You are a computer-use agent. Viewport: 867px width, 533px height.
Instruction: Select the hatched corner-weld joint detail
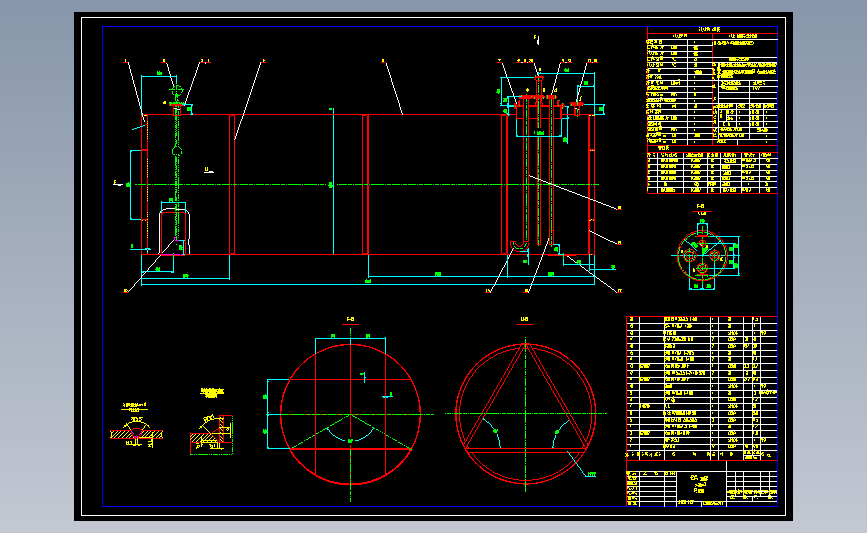(x=212, y=435)
